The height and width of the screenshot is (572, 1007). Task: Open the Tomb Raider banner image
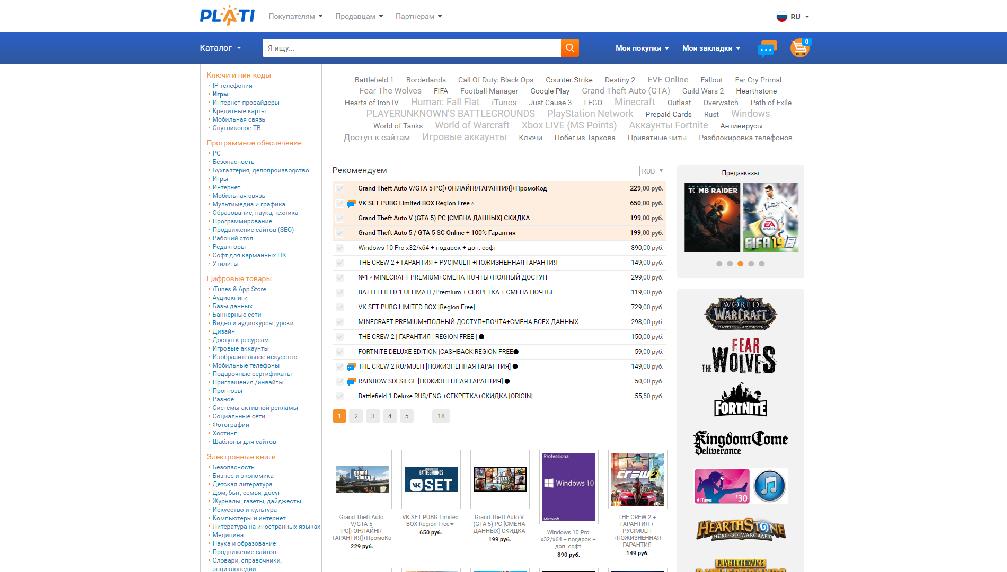(712, 217)
